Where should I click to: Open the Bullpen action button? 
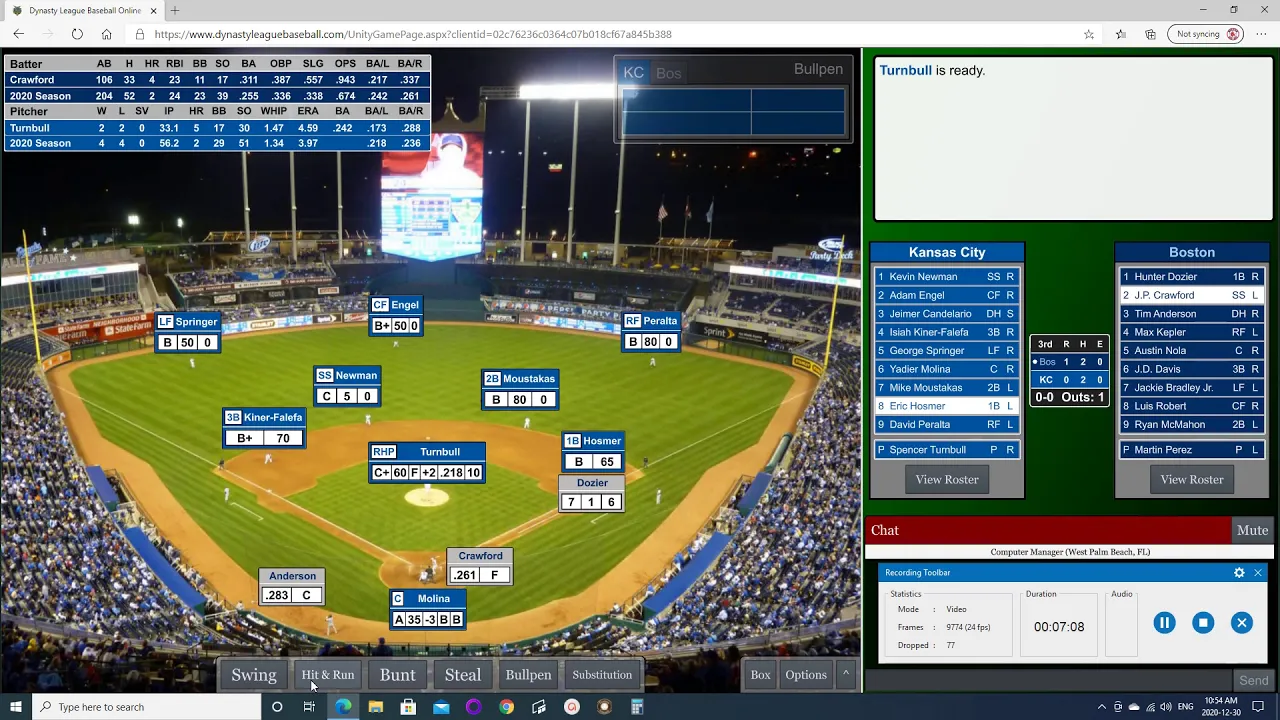tap(528, 675)
